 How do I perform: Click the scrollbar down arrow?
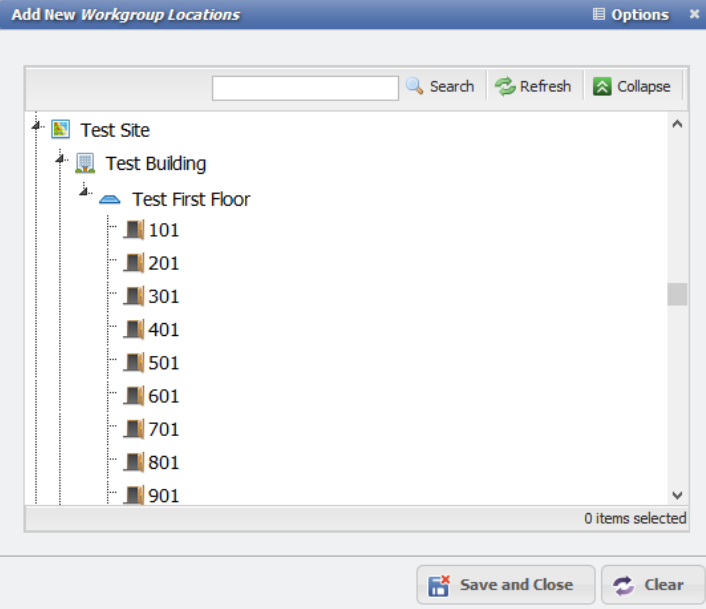pos(677,495)
